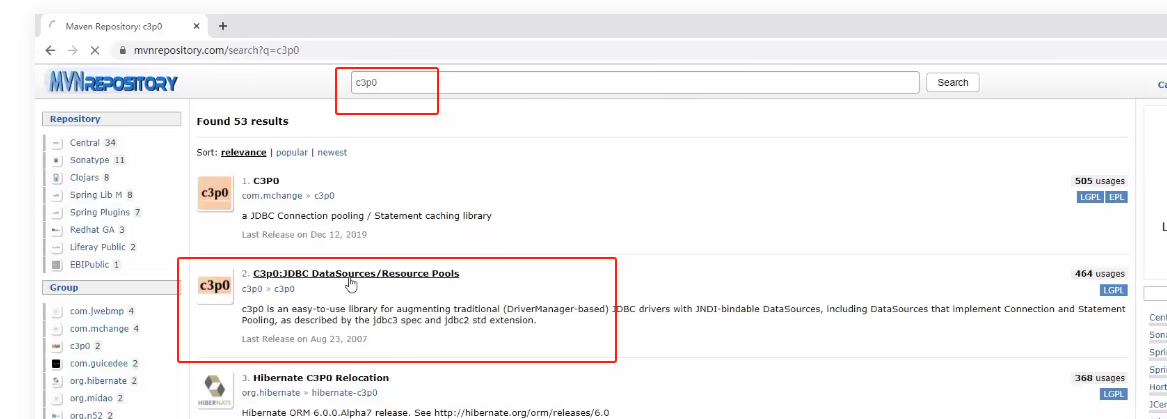
Task: Click the Spring Lib M repository icon
Action: (57, 195)
